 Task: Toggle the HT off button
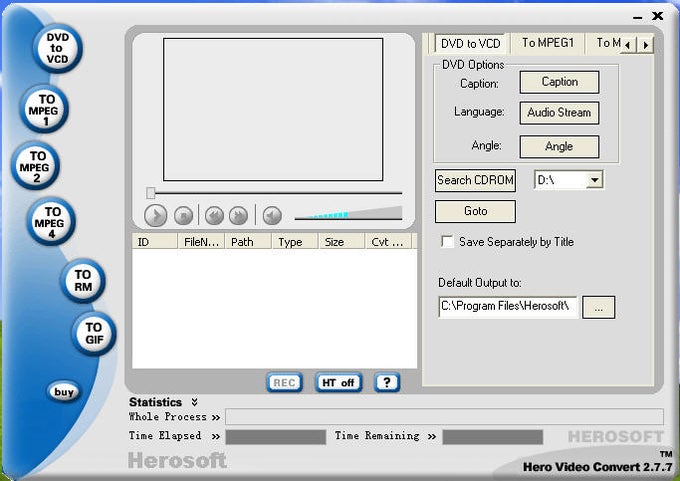point(338,383)
